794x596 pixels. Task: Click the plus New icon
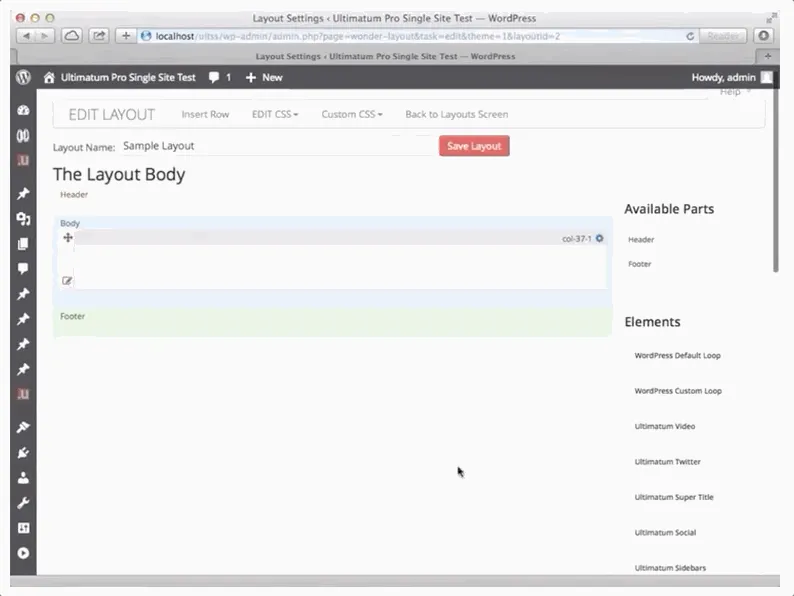coord(251,77)
